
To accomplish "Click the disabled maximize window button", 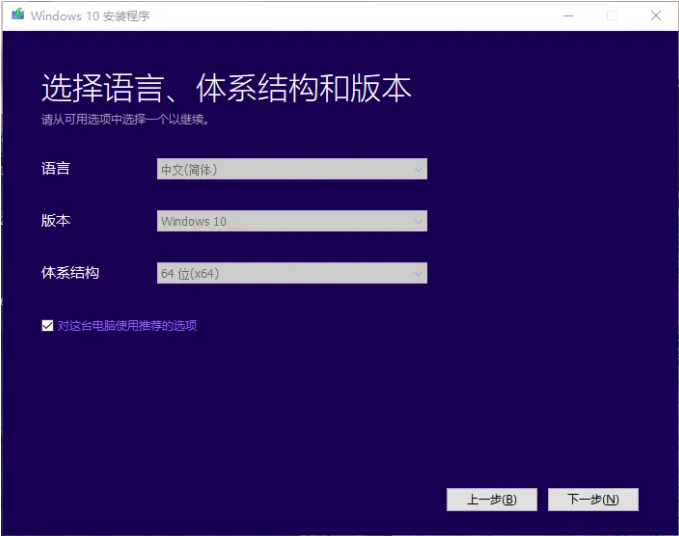I will 612,16.
